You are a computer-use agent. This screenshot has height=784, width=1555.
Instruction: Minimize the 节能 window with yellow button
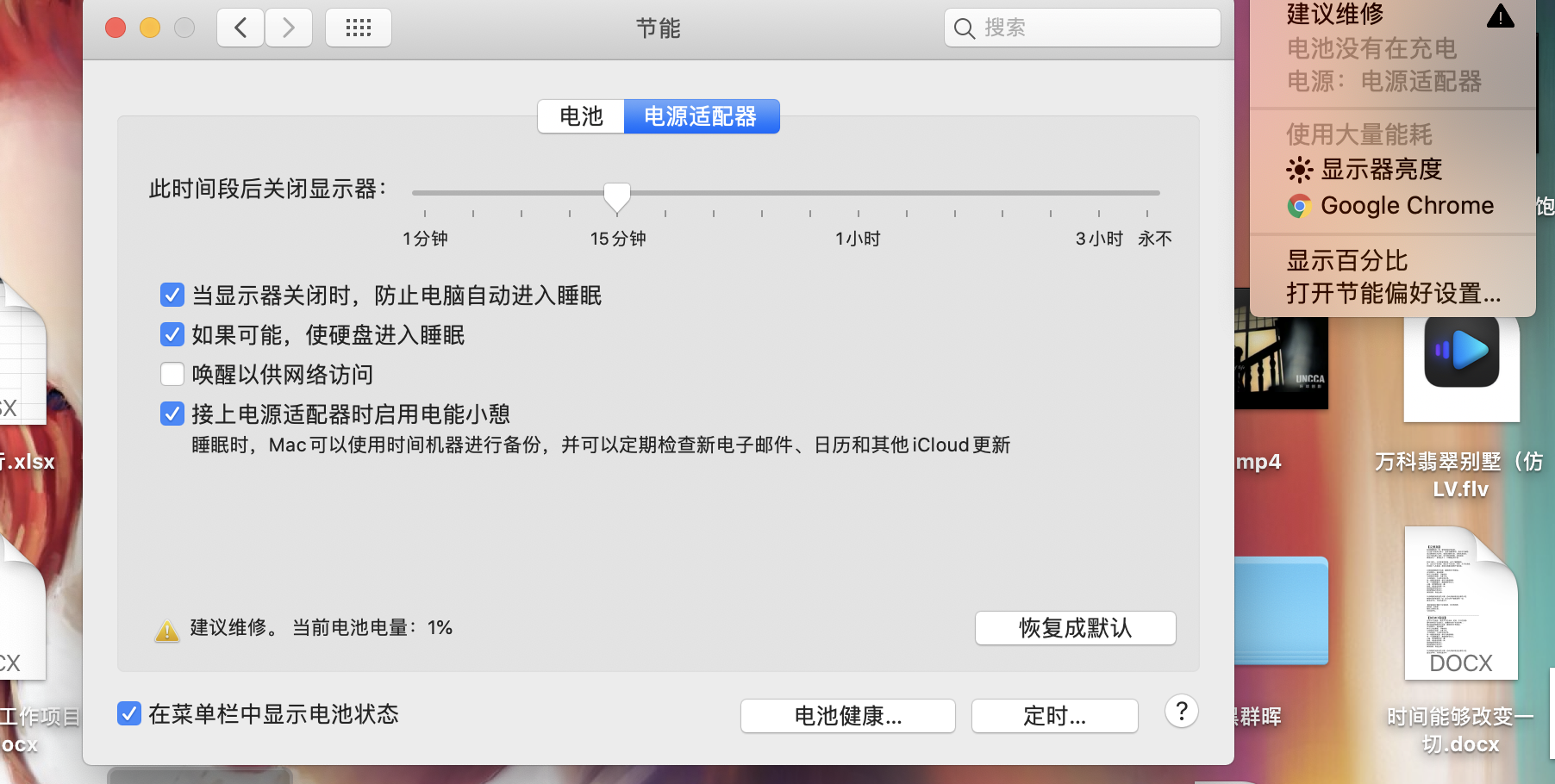tap(150, 28)
